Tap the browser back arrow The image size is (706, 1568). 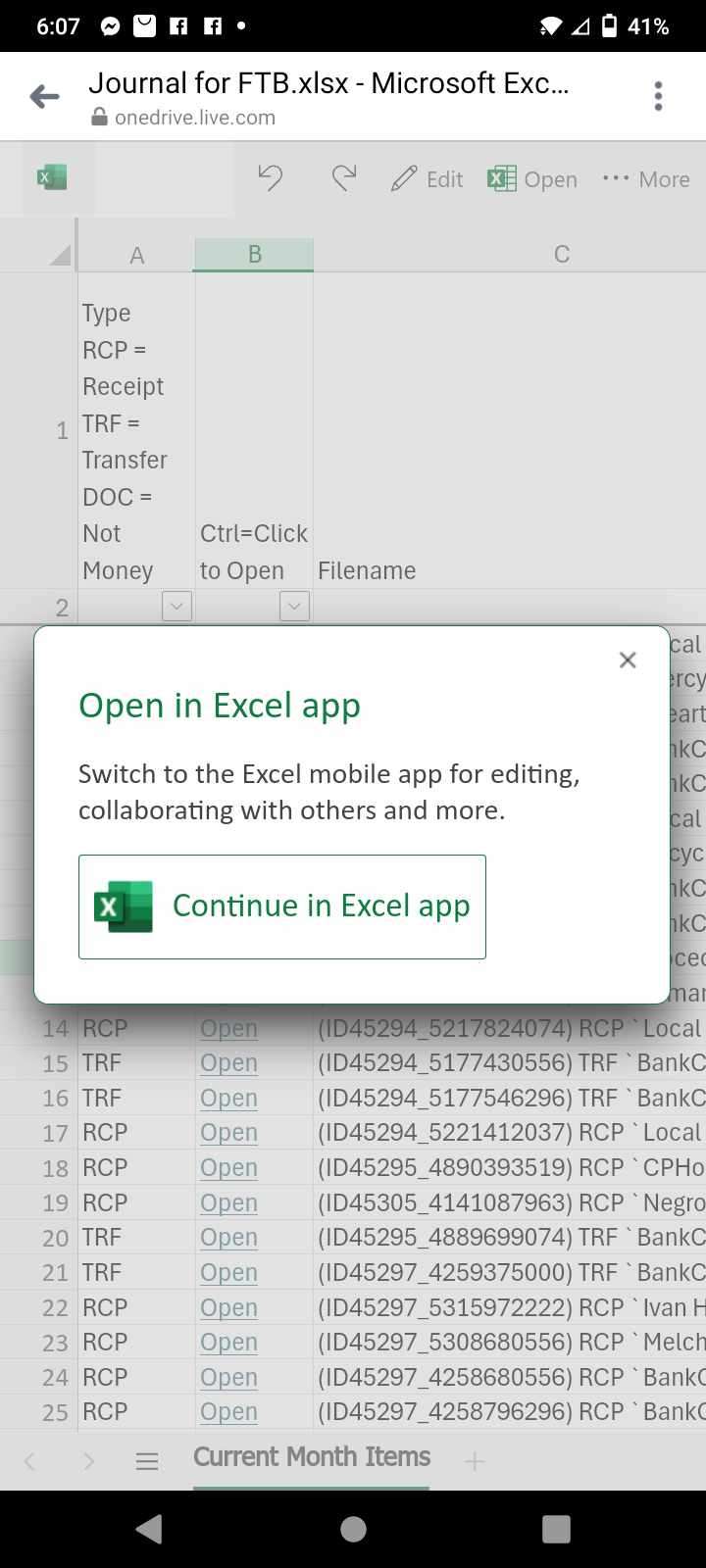(44, 96)
